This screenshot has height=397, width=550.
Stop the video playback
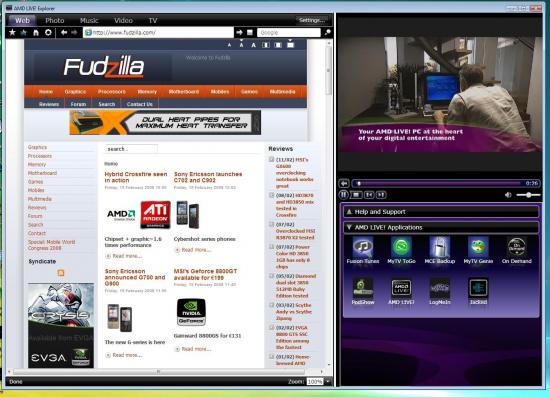pyautogui.click(x=356, y=195)
